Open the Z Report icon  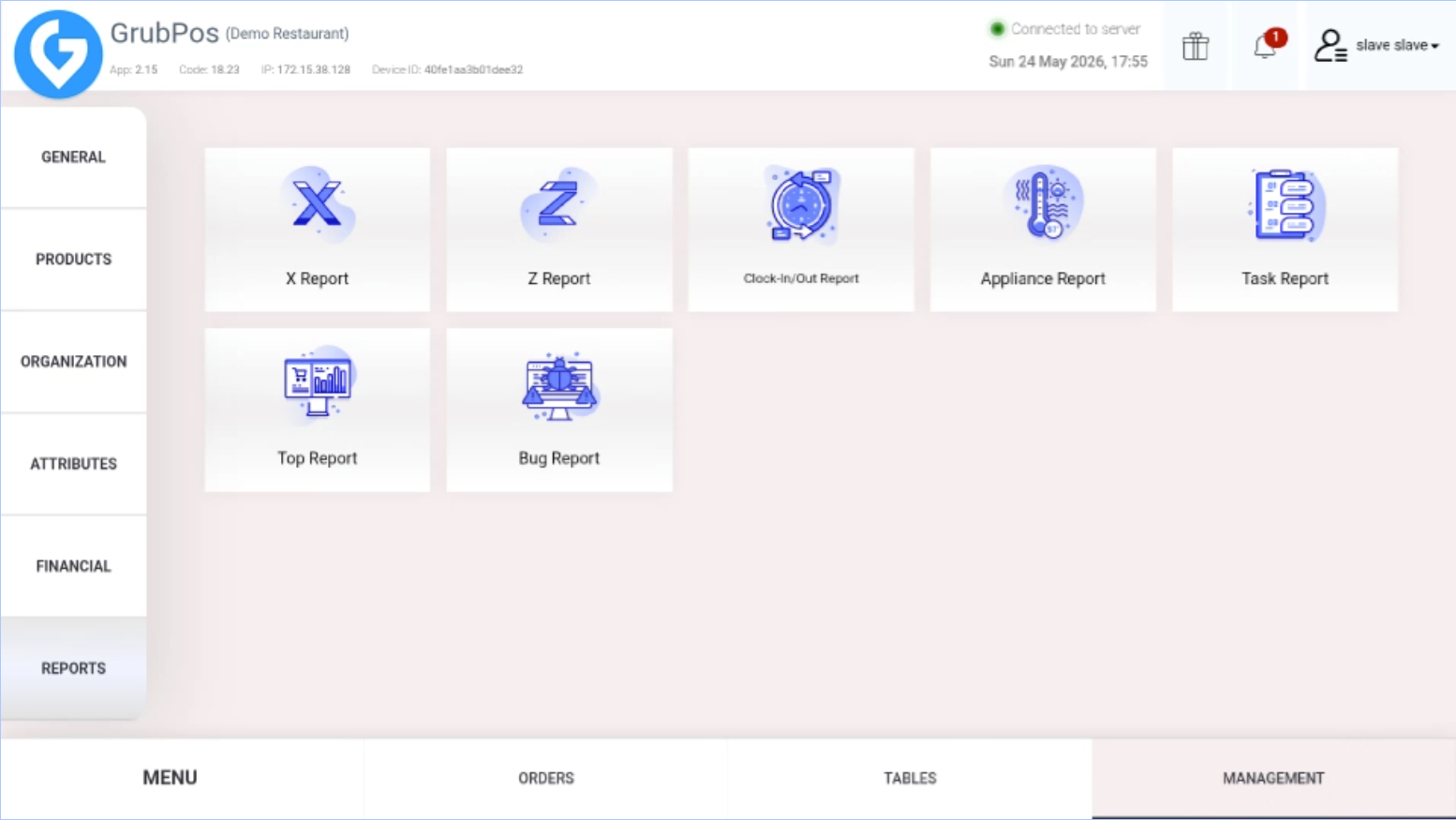point(559,204)
